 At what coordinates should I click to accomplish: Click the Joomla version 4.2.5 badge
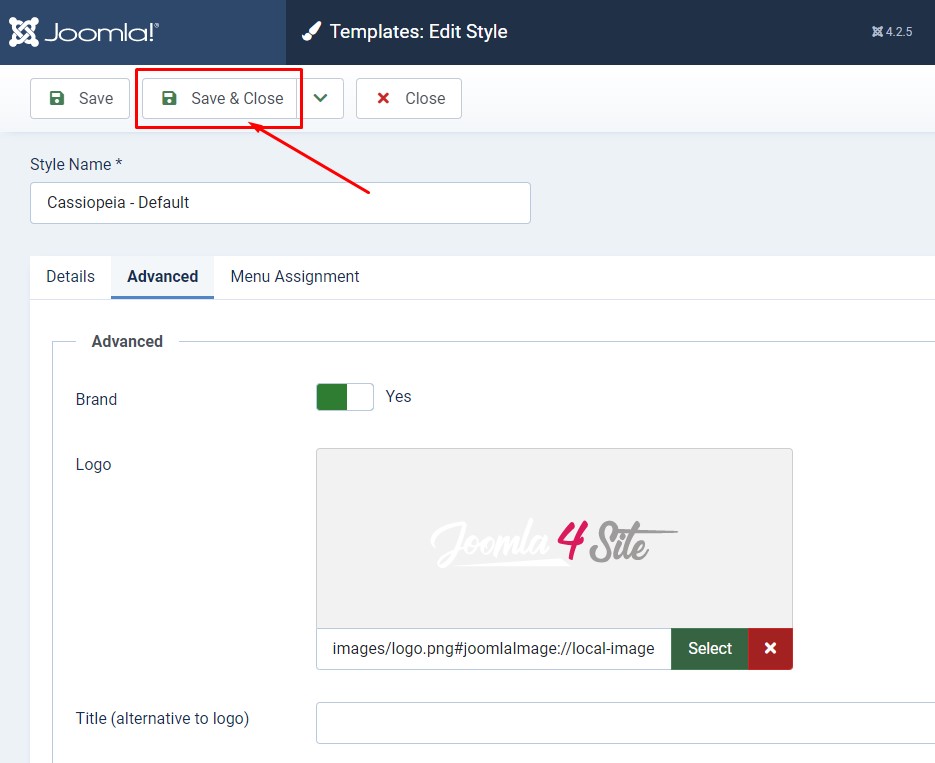pos(892,32)
